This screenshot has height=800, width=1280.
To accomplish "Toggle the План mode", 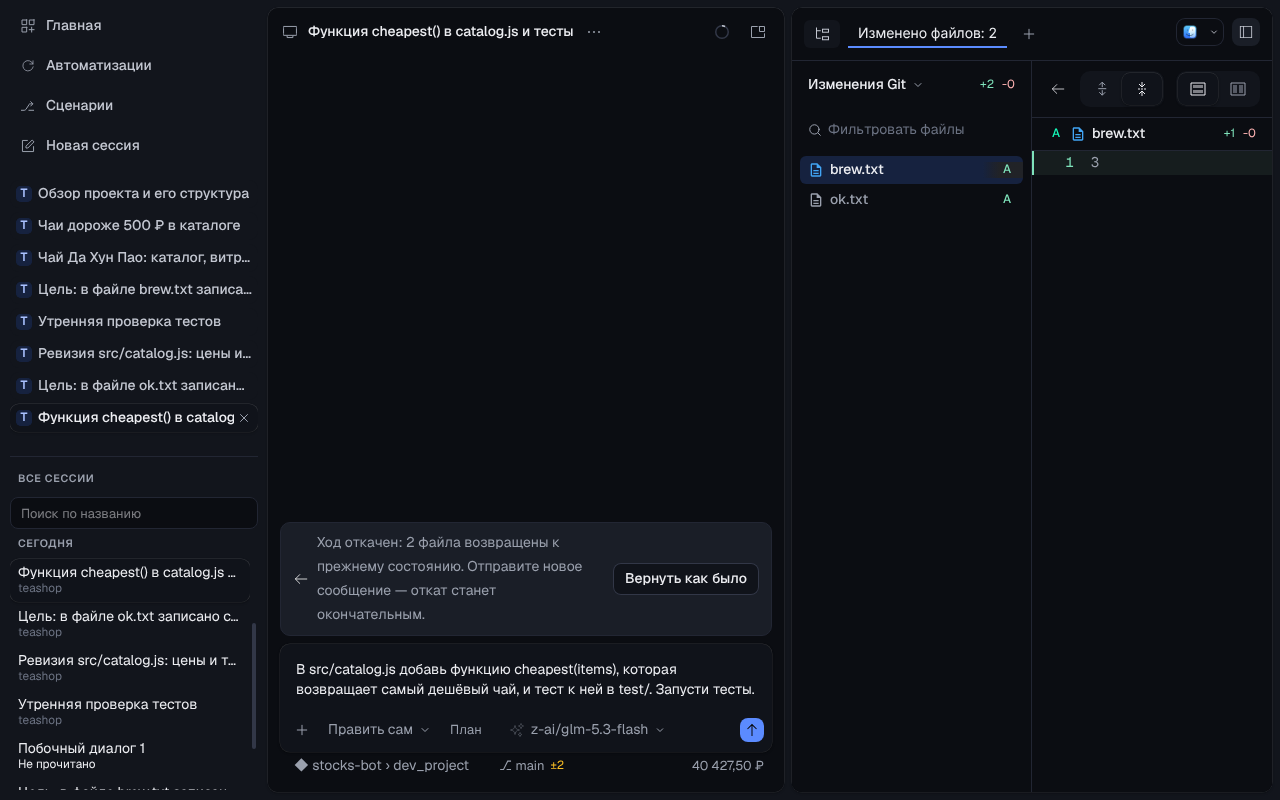I will 466,730.
